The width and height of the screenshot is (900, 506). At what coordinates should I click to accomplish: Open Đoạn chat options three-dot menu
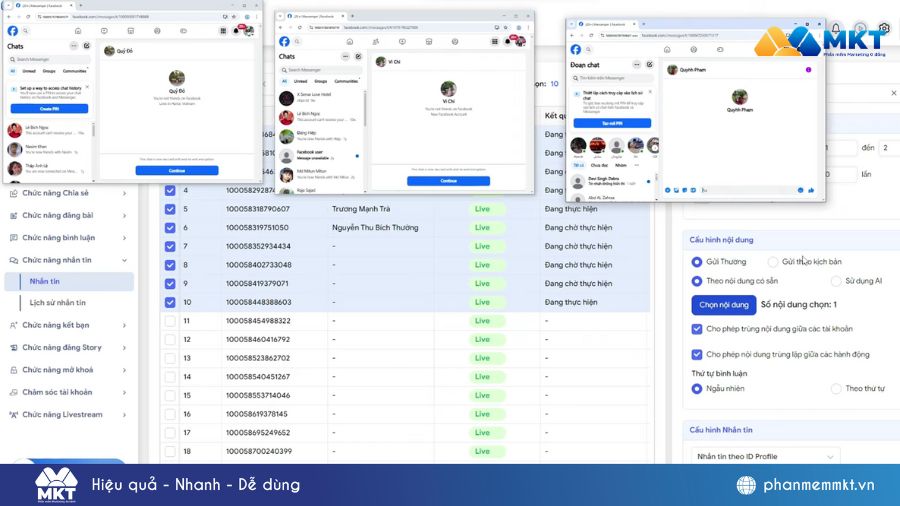637,65
